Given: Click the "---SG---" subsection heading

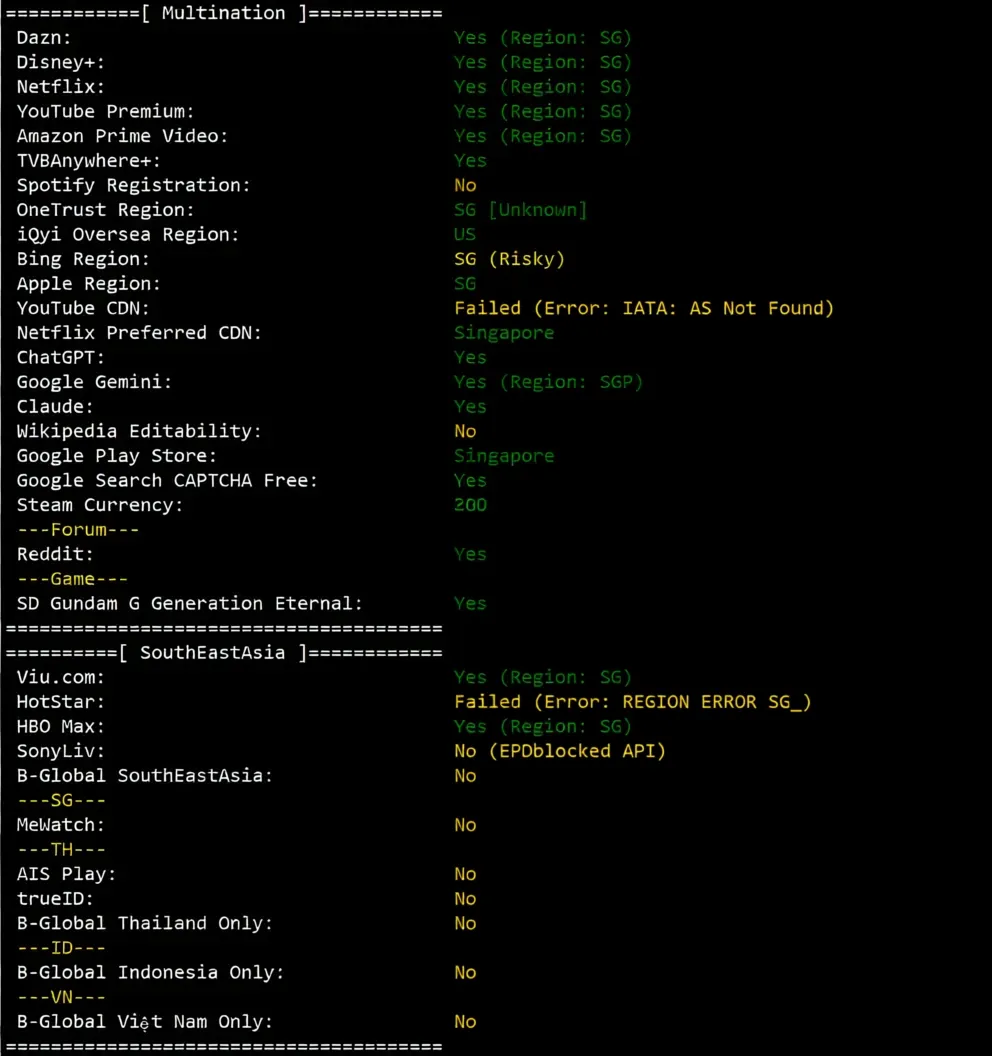Looking at the screenshot, I should [61, 801].
